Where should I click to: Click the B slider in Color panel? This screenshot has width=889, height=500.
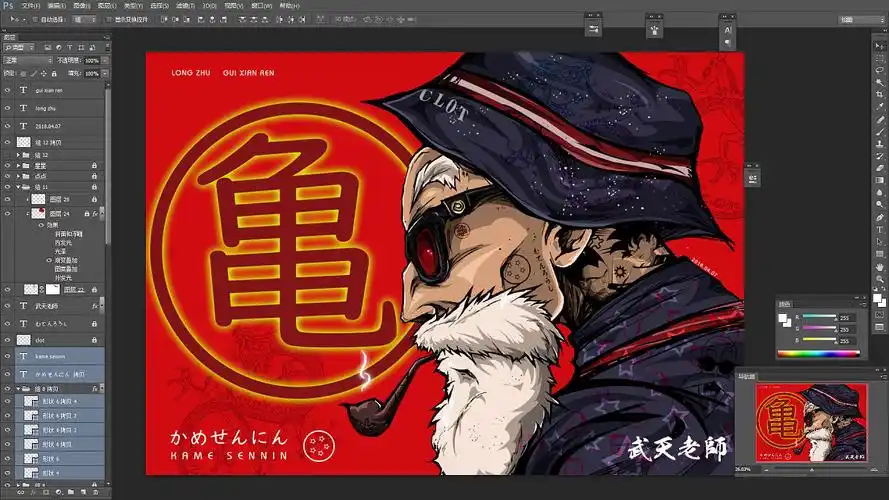pos(819,340)
